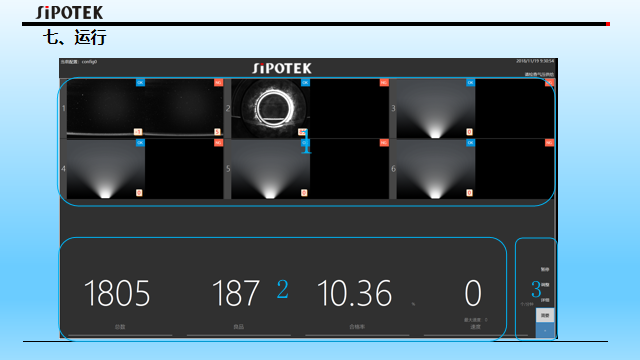Click the NG badge on camera 5
Image resolution: width=640 pixels, height=360 pixels.
pos(384,142)
